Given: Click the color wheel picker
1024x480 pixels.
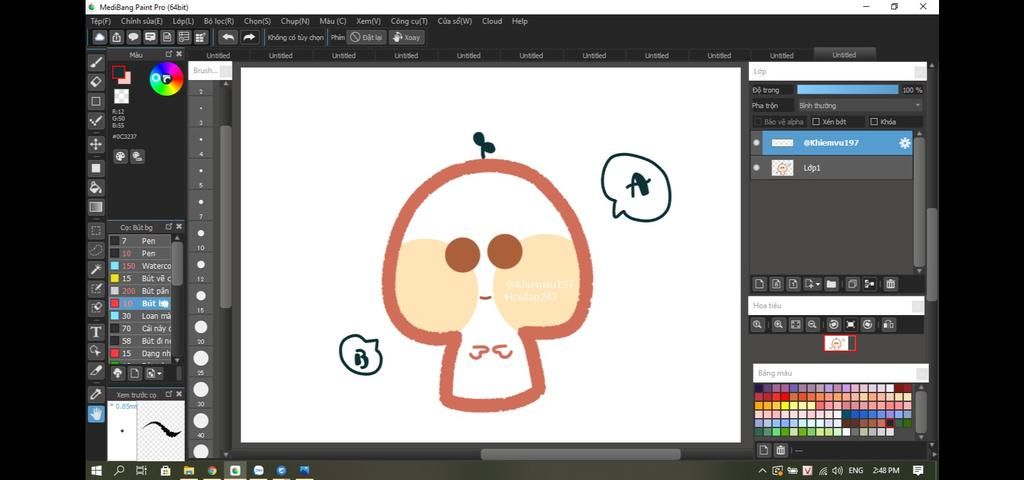Looking at the screenshot, I should 166,79.
